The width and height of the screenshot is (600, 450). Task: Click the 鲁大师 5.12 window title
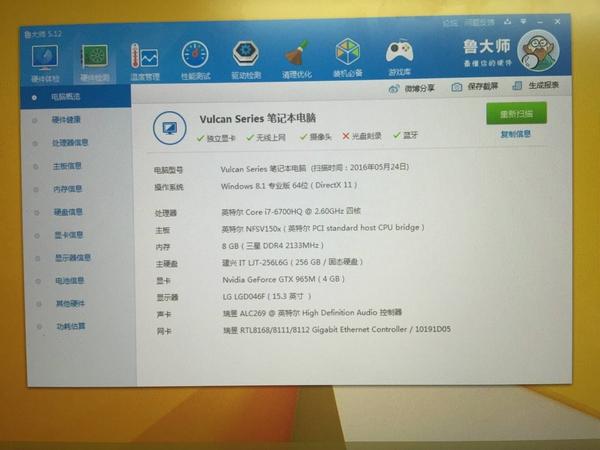[43, 34]
